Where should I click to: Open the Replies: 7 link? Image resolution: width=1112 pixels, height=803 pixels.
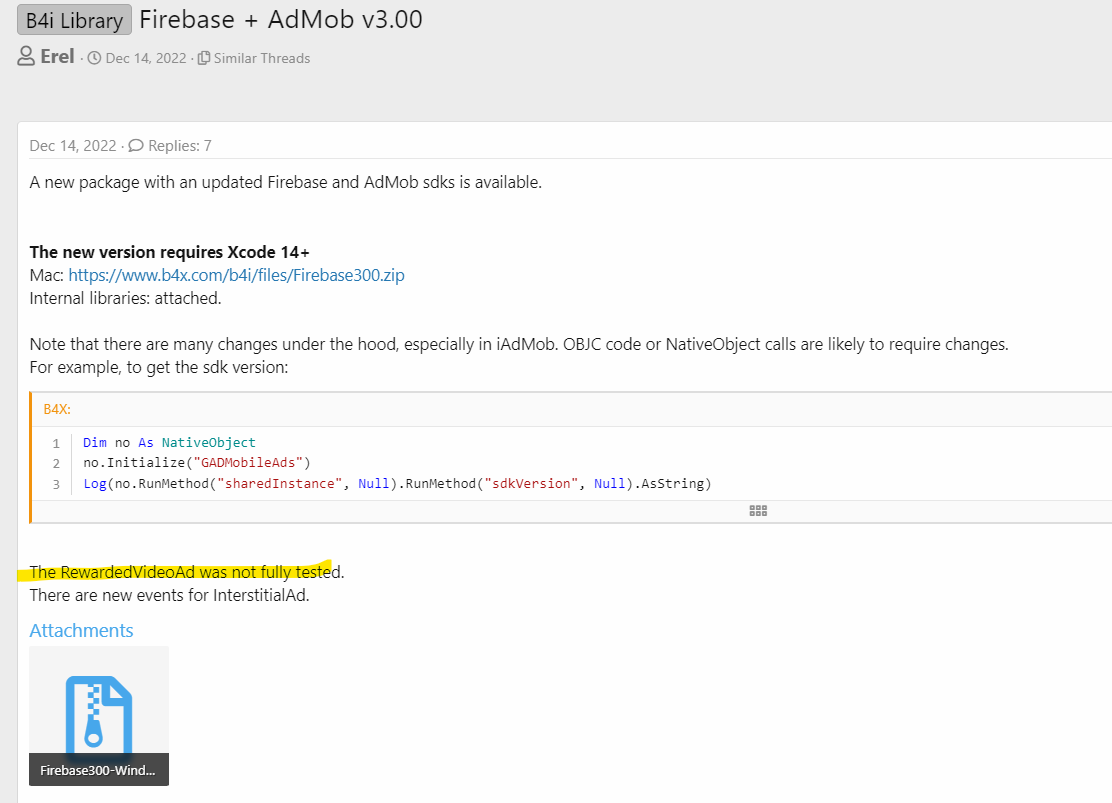(180, 146)
